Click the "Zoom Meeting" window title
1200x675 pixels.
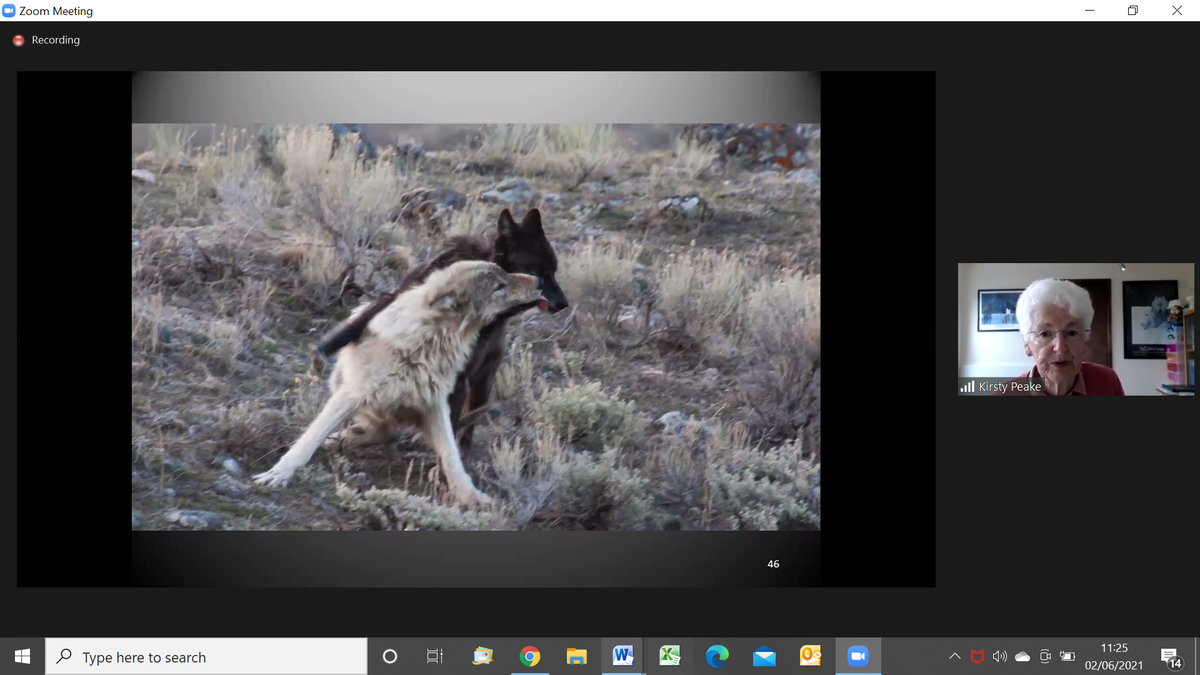click(x=56, y=11)
